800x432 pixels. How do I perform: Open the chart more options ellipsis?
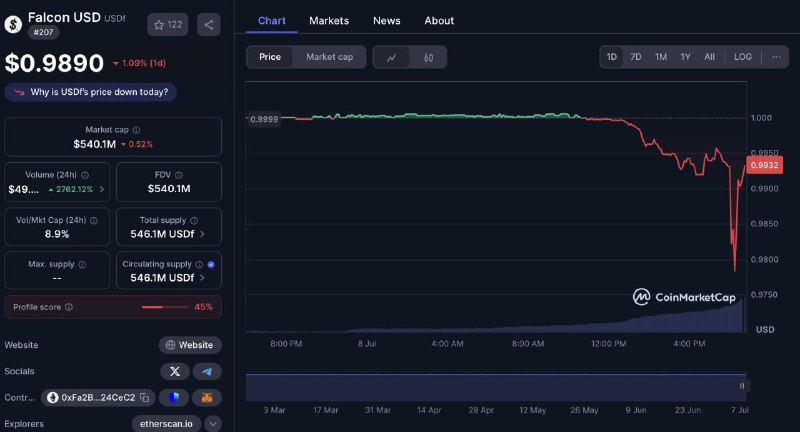click(x=776, y=57)
